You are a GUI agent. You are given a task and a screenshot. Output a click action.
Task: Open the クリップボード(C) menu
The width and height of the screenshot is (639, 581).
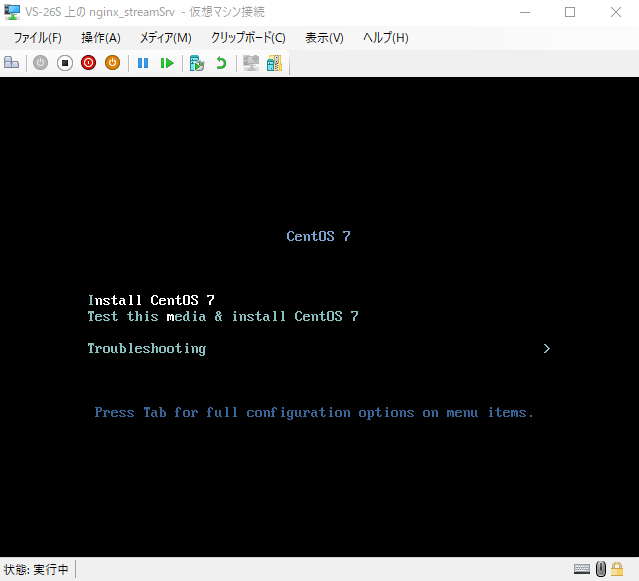[247, 38]
